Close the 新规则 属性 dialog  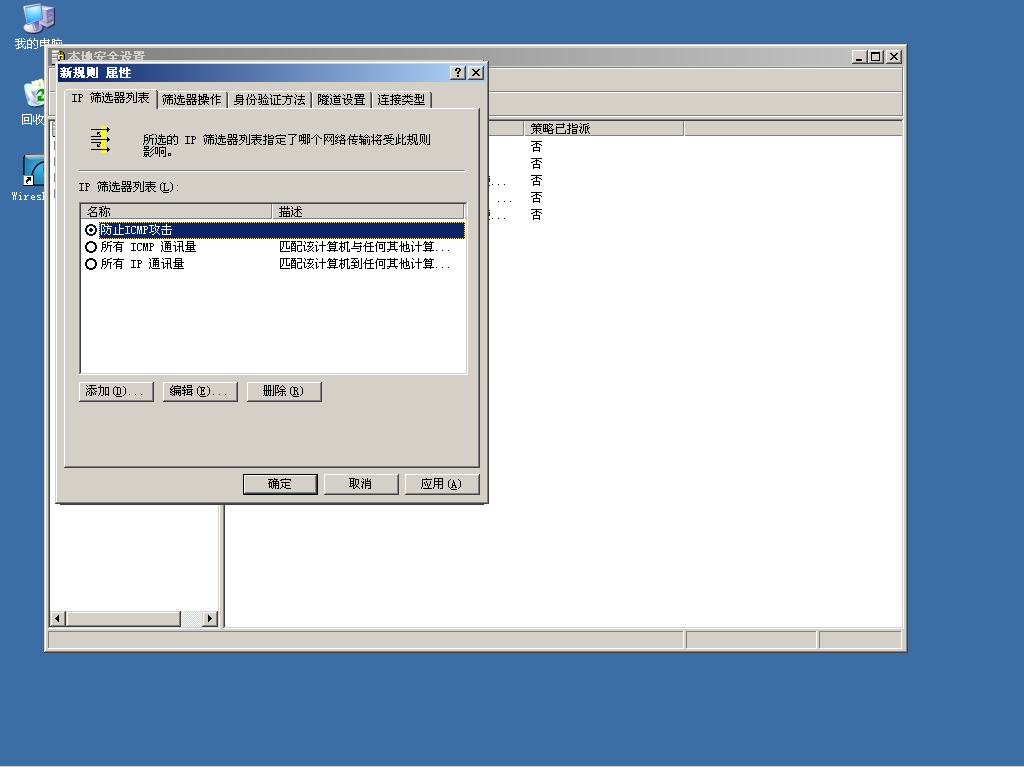point(476,72)
